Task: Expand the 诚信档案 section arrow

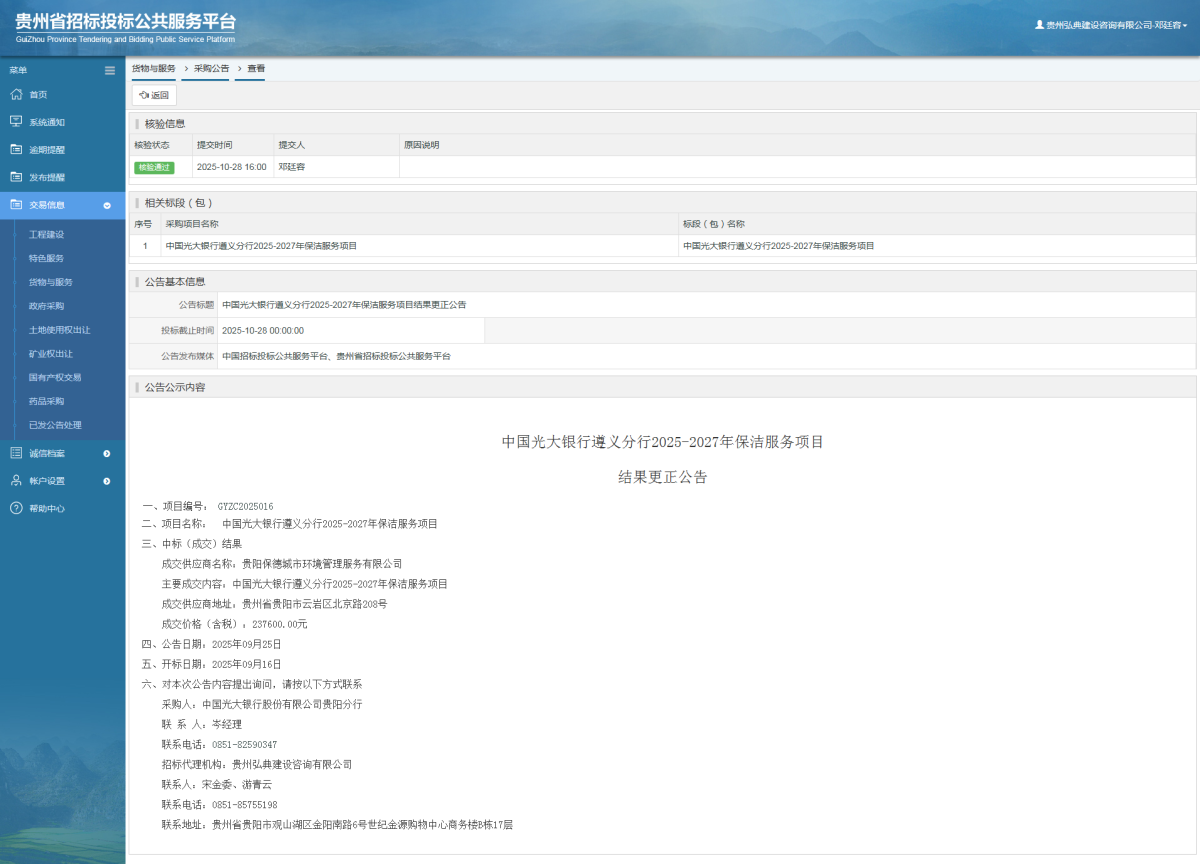Action: (x=108, y=453)
